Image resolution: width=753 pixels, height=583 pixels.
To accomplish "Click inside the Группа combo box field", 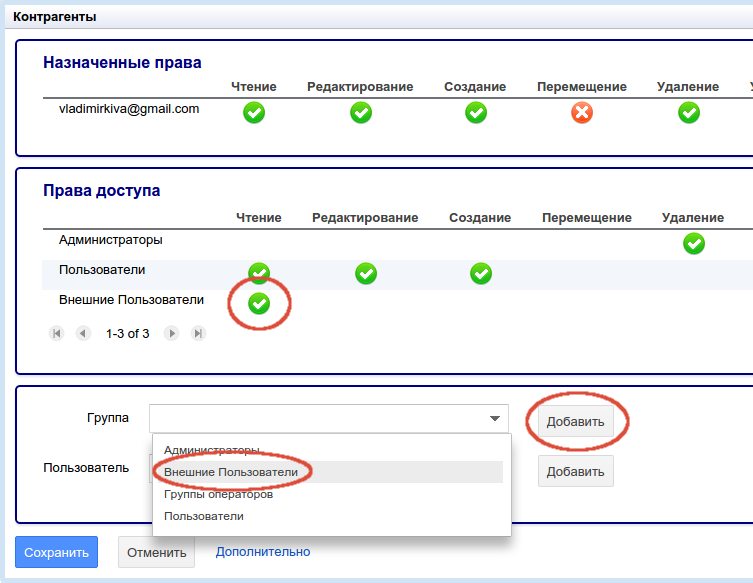I will (328, 418).
